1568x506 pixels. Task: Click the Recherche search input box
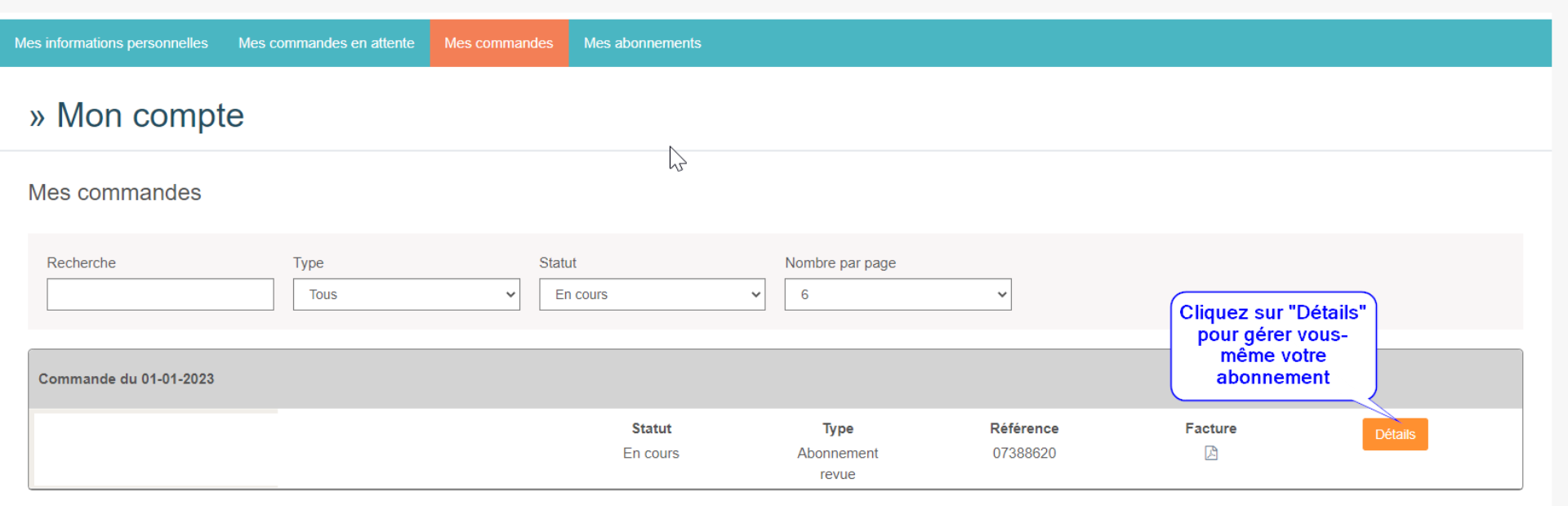tap(160, 294)
